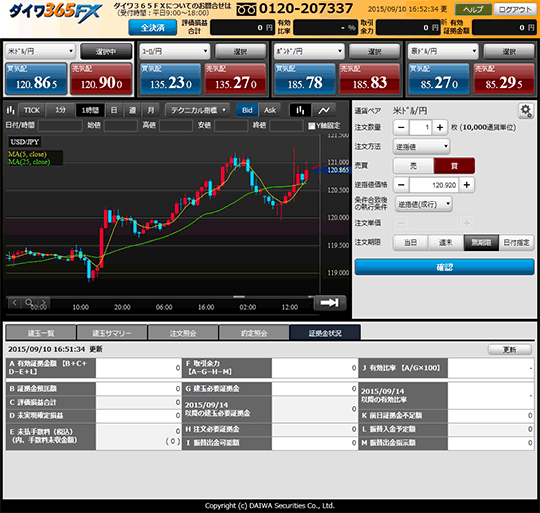Click the USD/JPY bid price 120.865 tile
Image resolution: width=540 pixels, height=513 pixels.
36,78
